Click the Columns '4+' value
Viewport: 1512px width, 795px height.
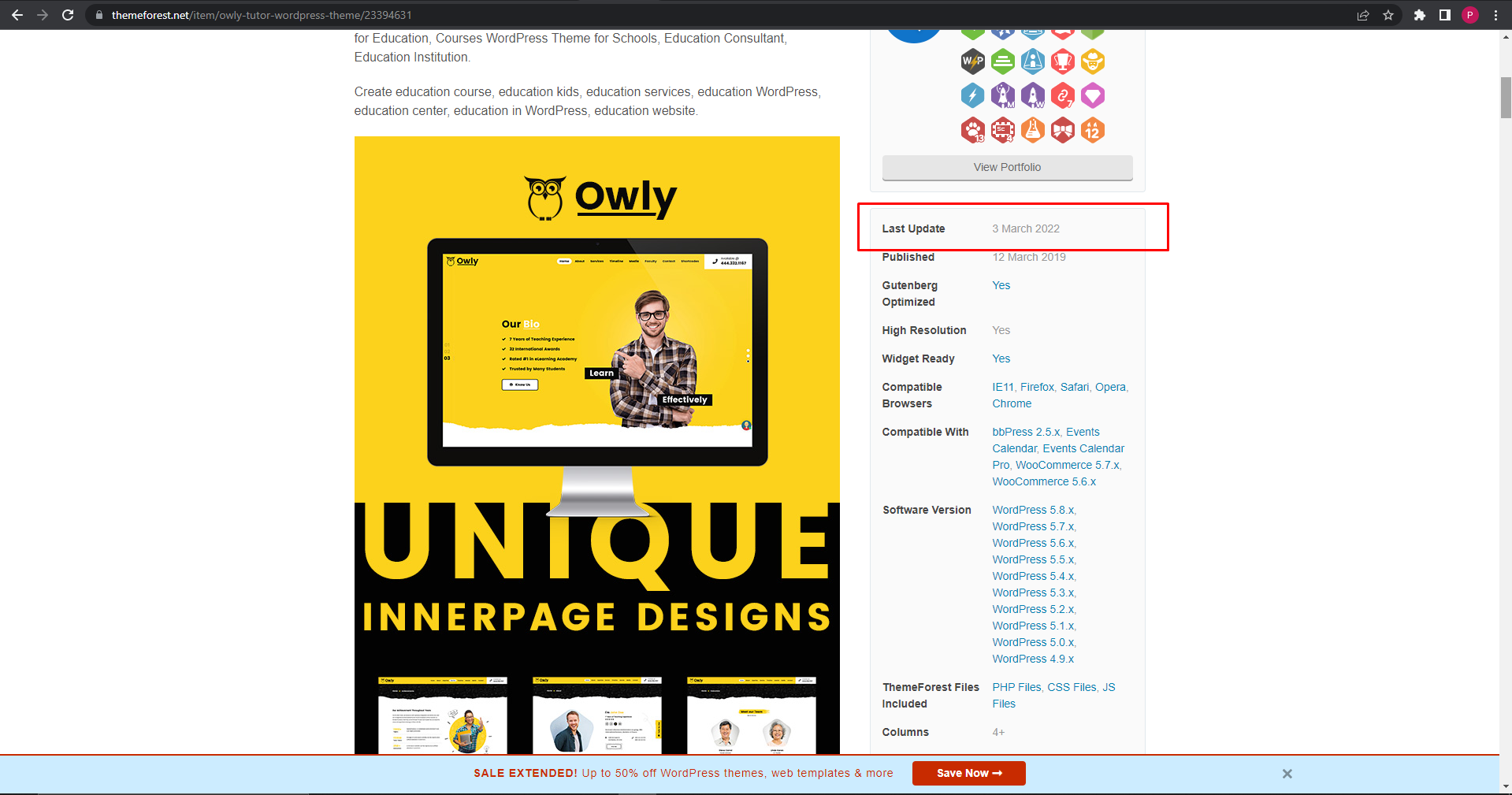pyautogui.click(x=998, y=732)
